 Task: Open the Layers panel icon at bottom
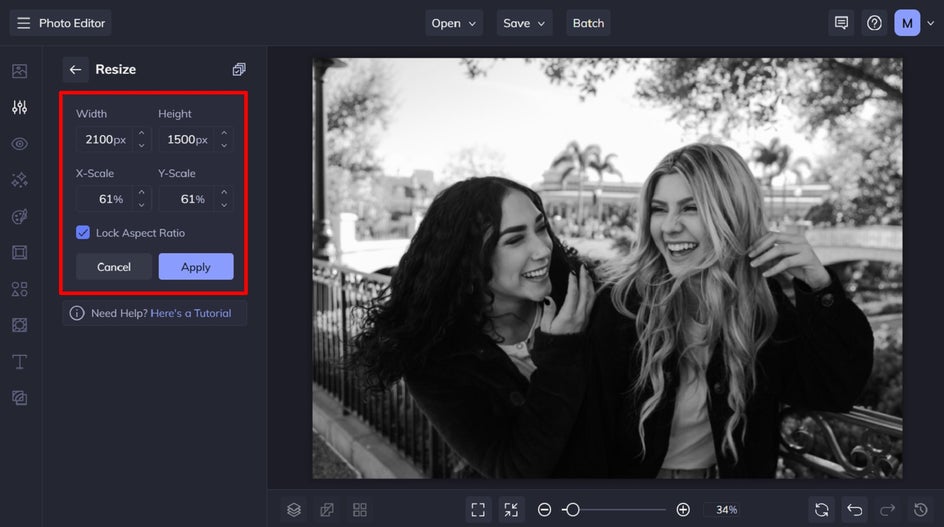(294, 510)
